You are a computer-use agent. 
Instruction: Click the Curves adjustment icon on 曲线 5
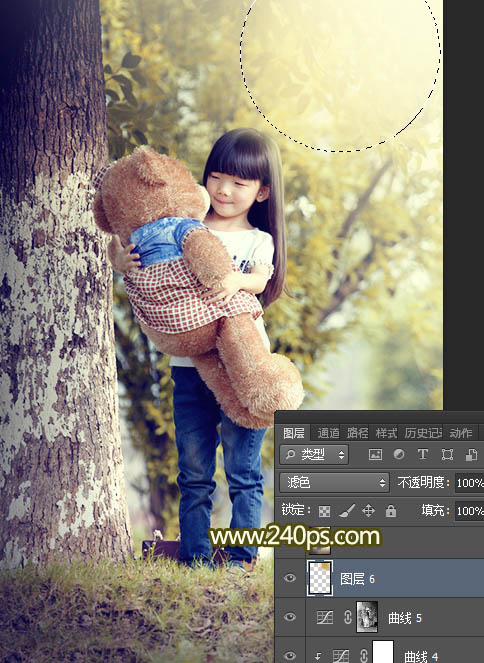pyautogui.click(x=325, y=618)
